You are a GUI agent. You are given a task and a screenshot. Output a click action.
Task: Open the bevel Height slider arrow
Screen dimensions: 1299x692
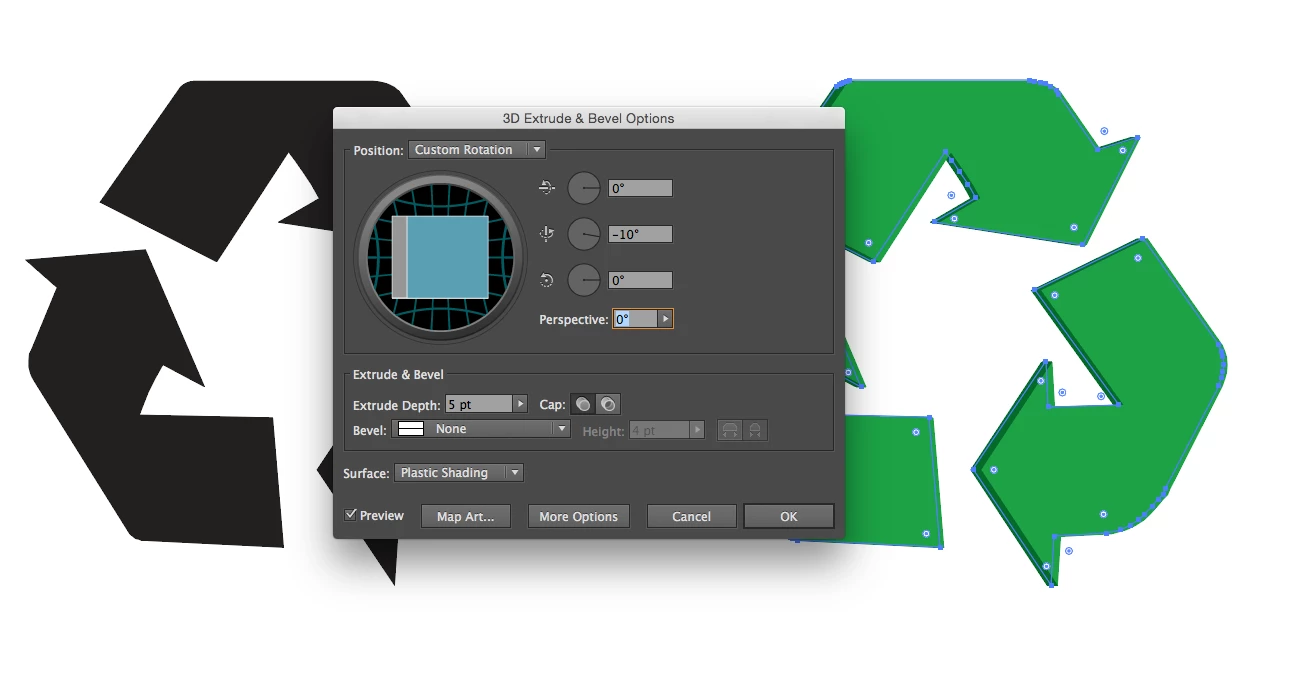coord(698,430)
